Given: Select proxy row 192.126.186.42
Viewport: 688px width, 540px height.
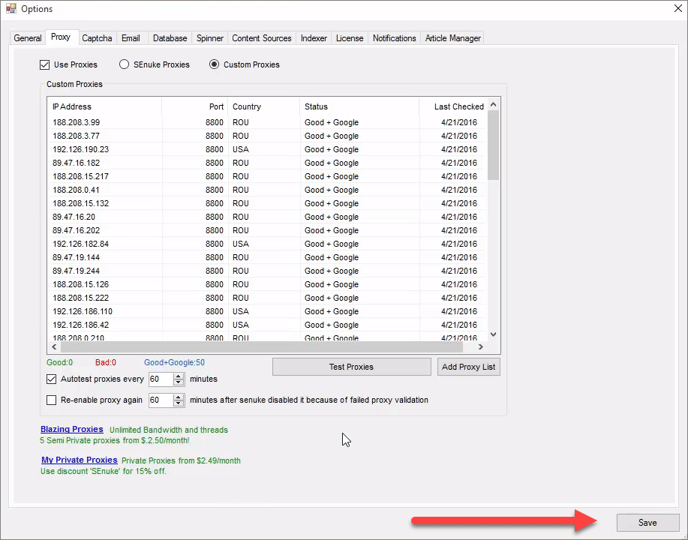Looking at the screenshot, I should point(268,325).
